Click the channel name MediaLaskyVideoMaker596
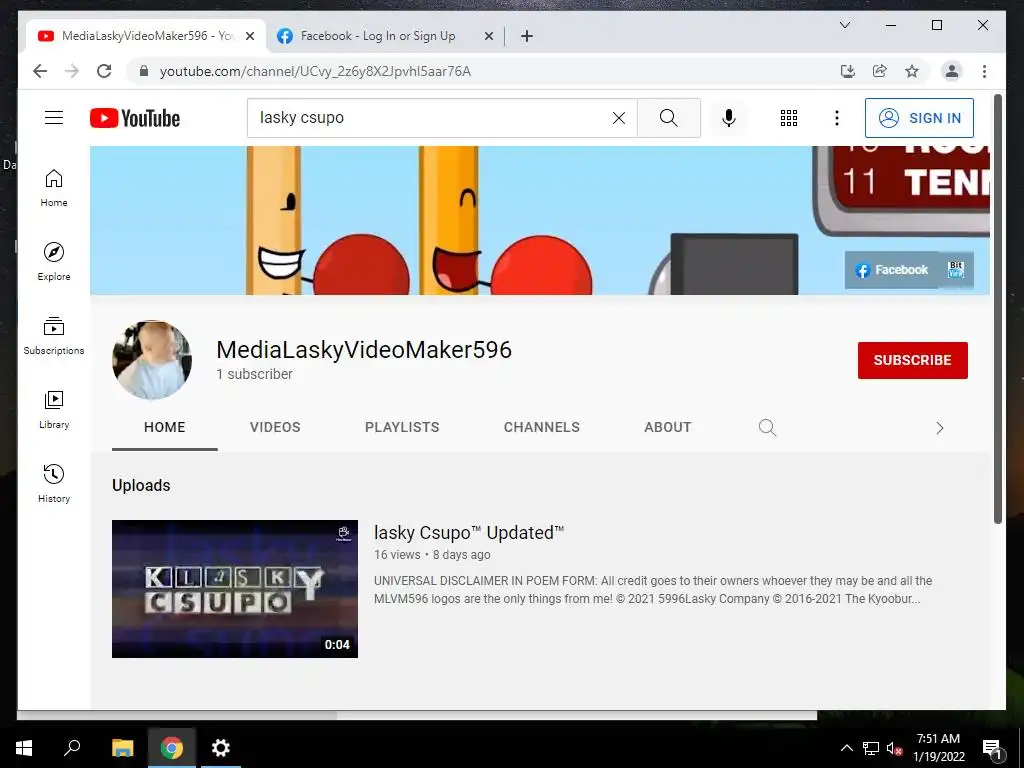1024x768 pixels. (x=364, y=349)
